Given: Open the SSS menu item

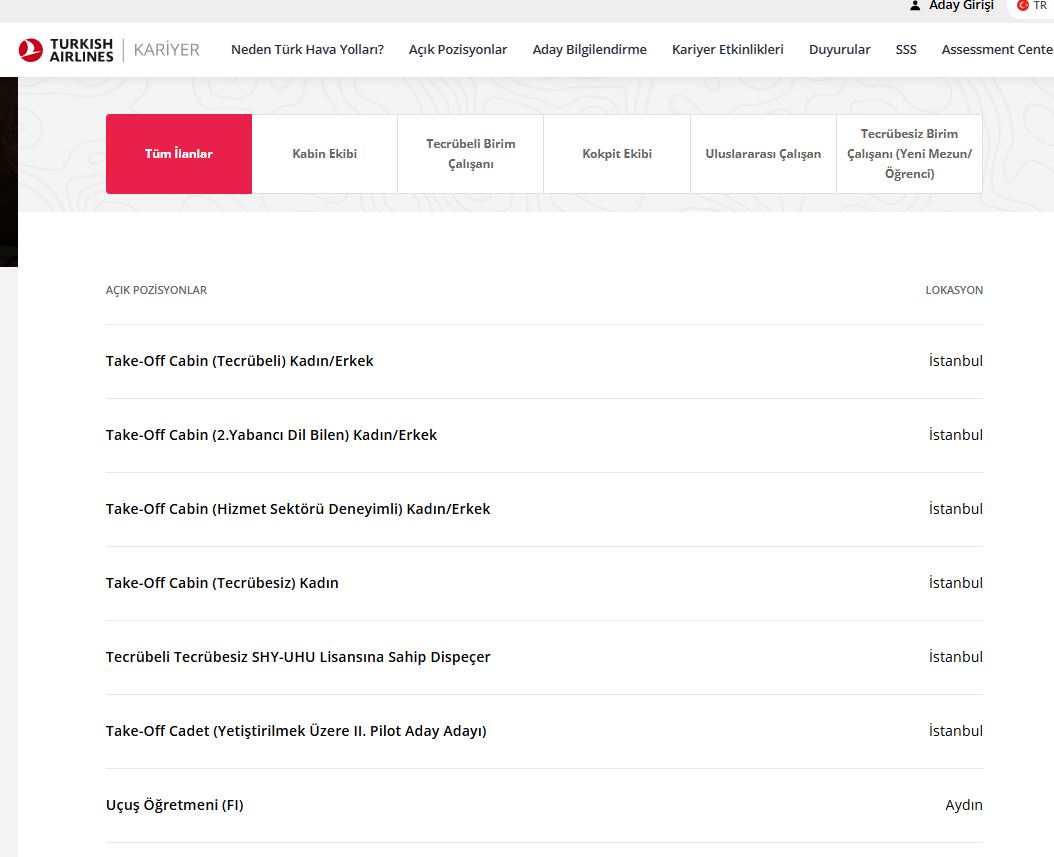Looking at the screenshot, I should 906,50.
